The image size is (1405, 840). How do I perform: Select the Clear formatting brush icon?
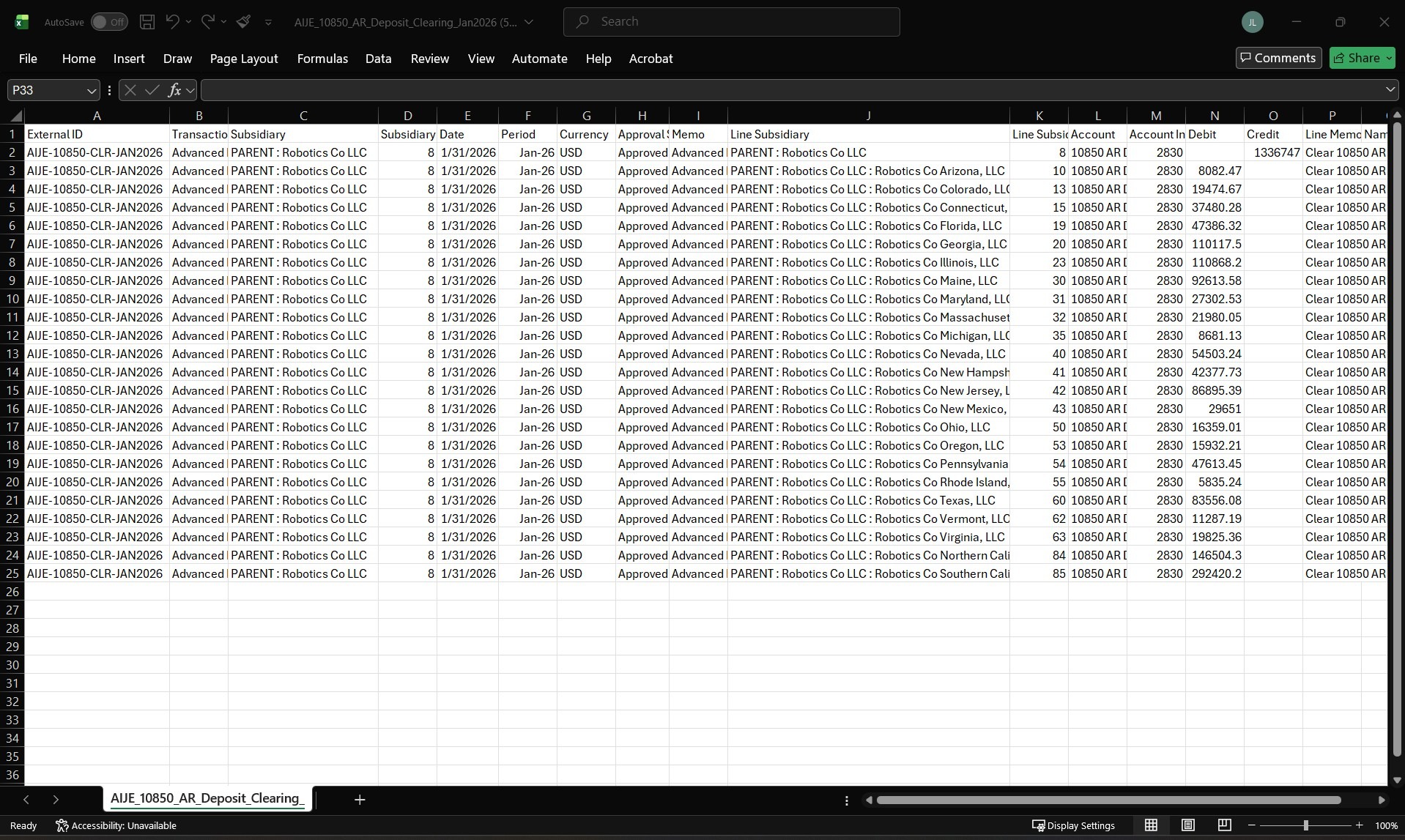click(244, 22)
